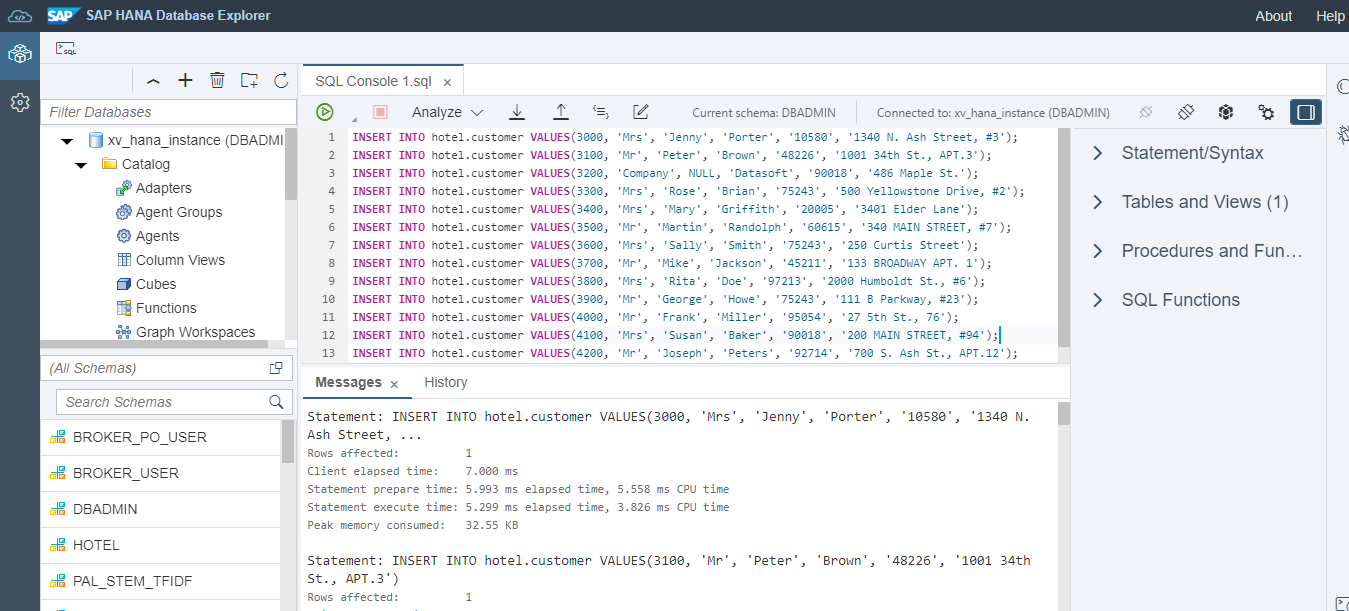Click the SAP logo in the header

tap(63, 16)
